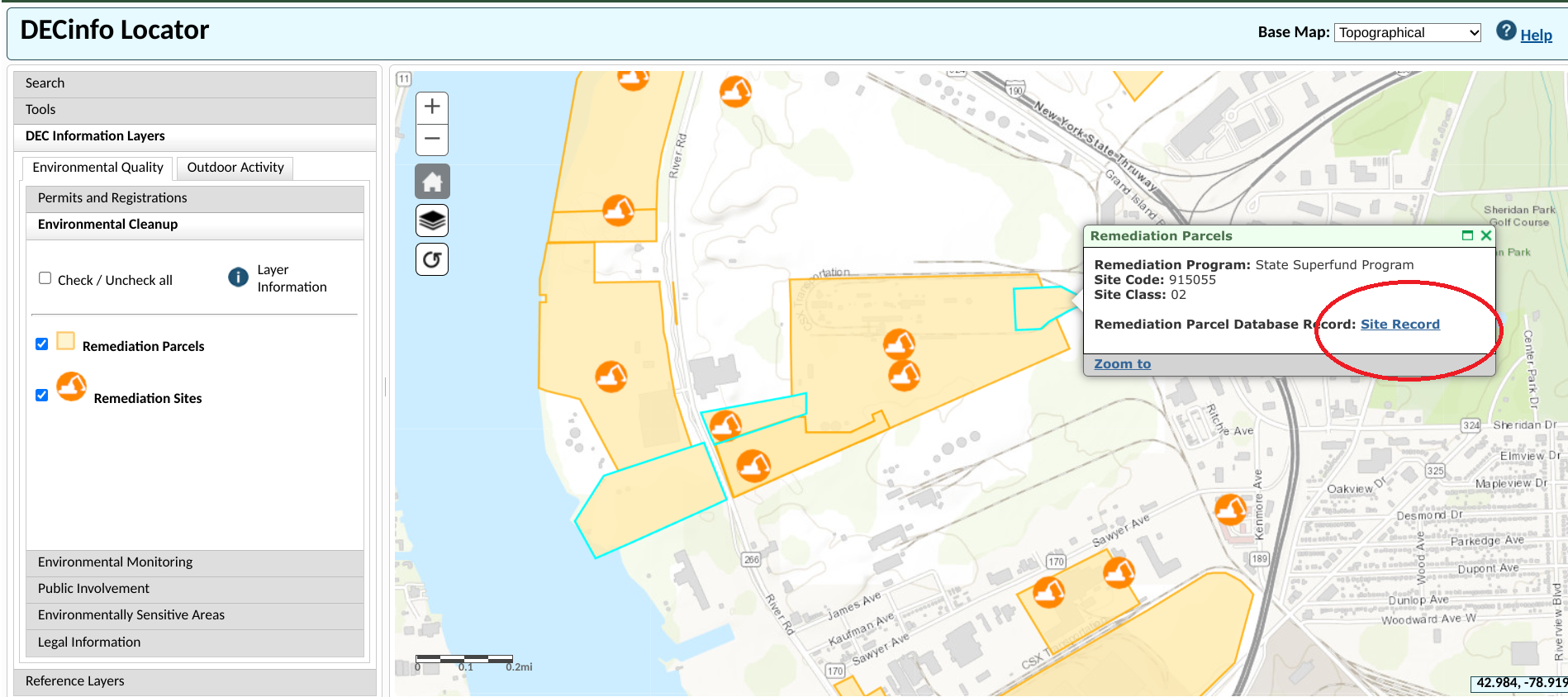This screenshot has height=697, width=1568.
Task: Click the Zoom to link in popup
Action: coord(1122,364)
